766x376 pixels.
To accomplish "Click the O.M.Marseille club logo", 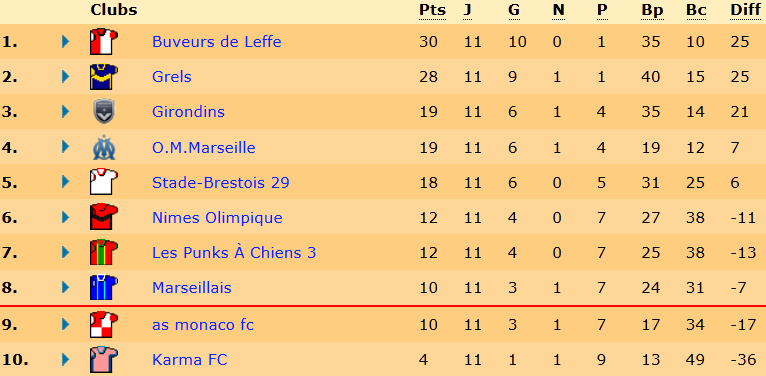I will [x=104, y=147].
